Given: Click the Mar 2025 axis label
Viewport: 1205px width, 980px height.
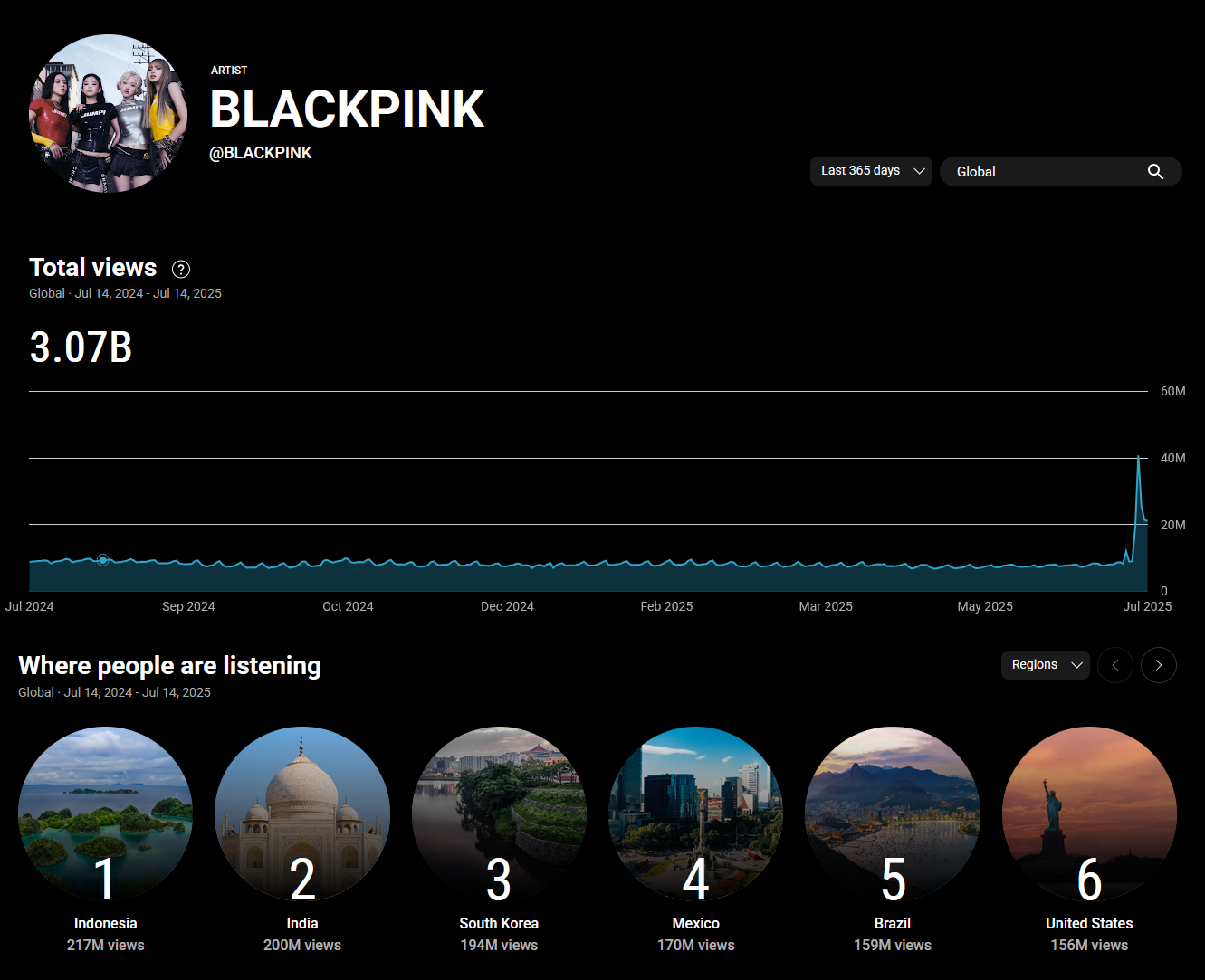Looking at the screenshot, I should 826,606.
